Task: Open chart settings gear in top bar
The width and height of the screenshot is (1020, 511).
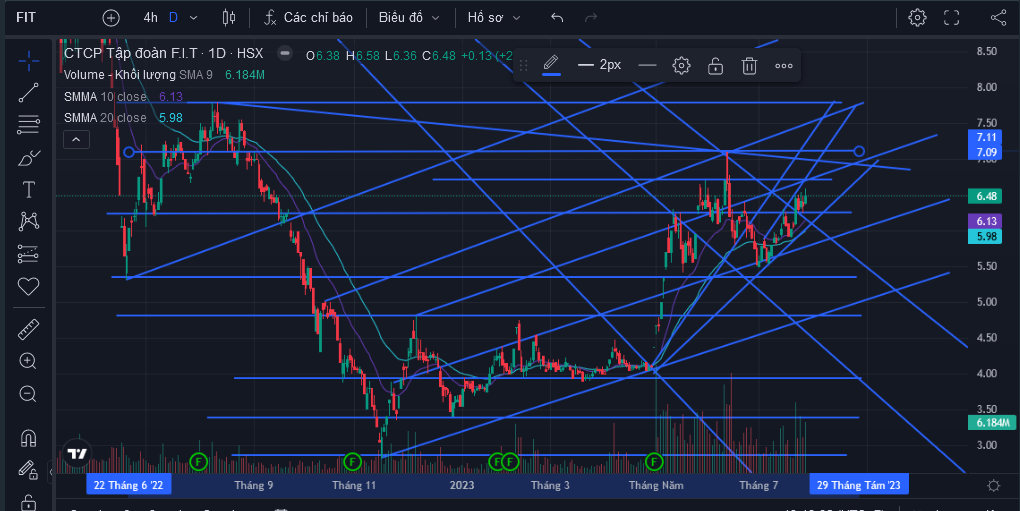Action: click(x=917, y=18)
